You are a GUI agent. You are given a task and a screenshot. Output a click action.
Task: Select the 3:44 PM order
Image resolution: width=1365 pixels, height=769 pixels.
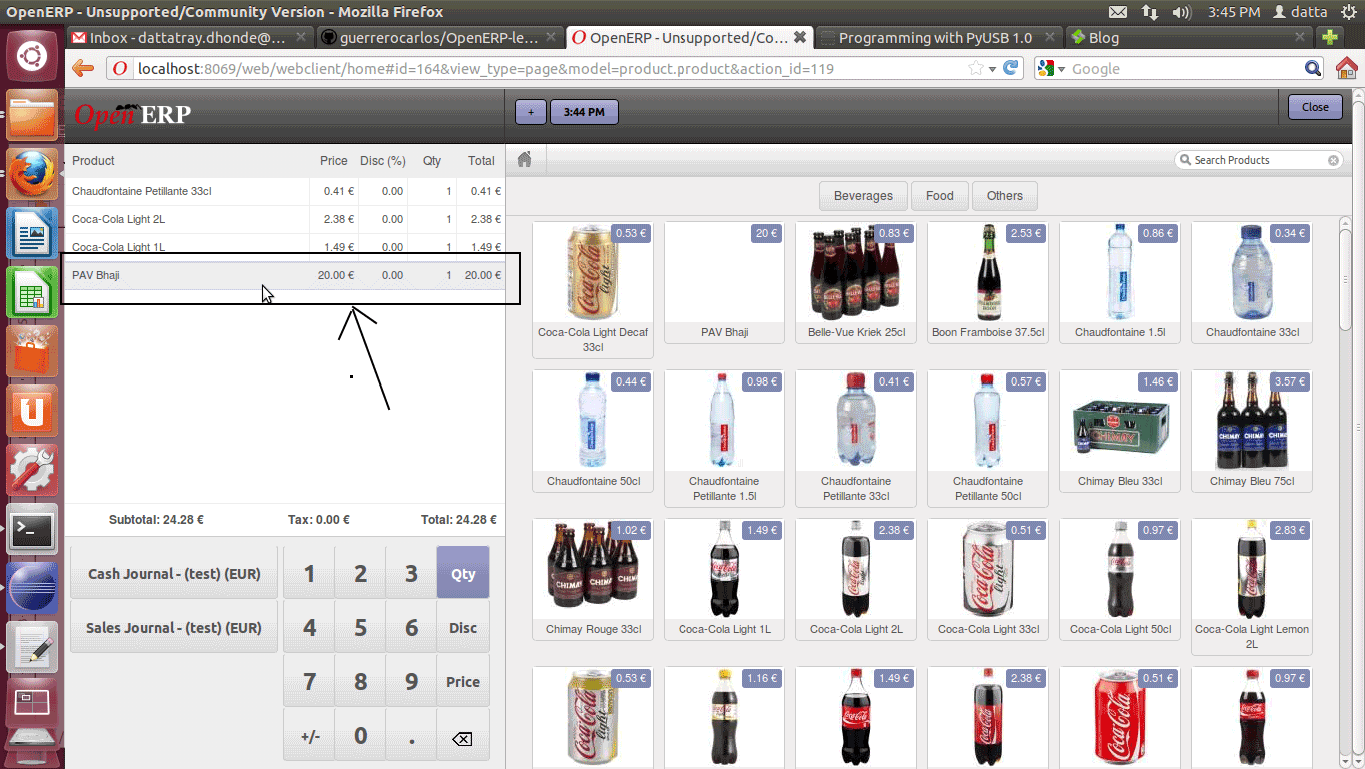tap(584, 112)
